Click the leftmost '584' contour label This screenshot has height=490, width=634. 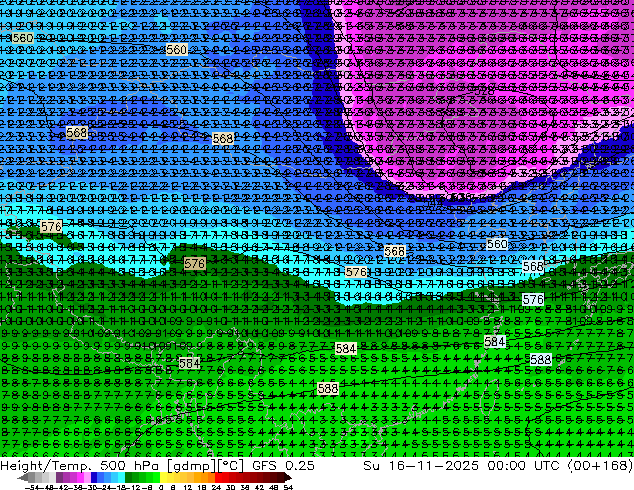[x=189, y=363]
